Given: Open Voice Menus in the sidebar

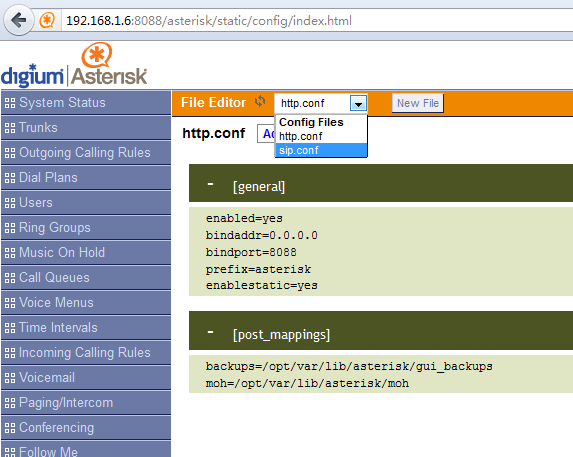Looking at the screenshot, I should point(86,302).
